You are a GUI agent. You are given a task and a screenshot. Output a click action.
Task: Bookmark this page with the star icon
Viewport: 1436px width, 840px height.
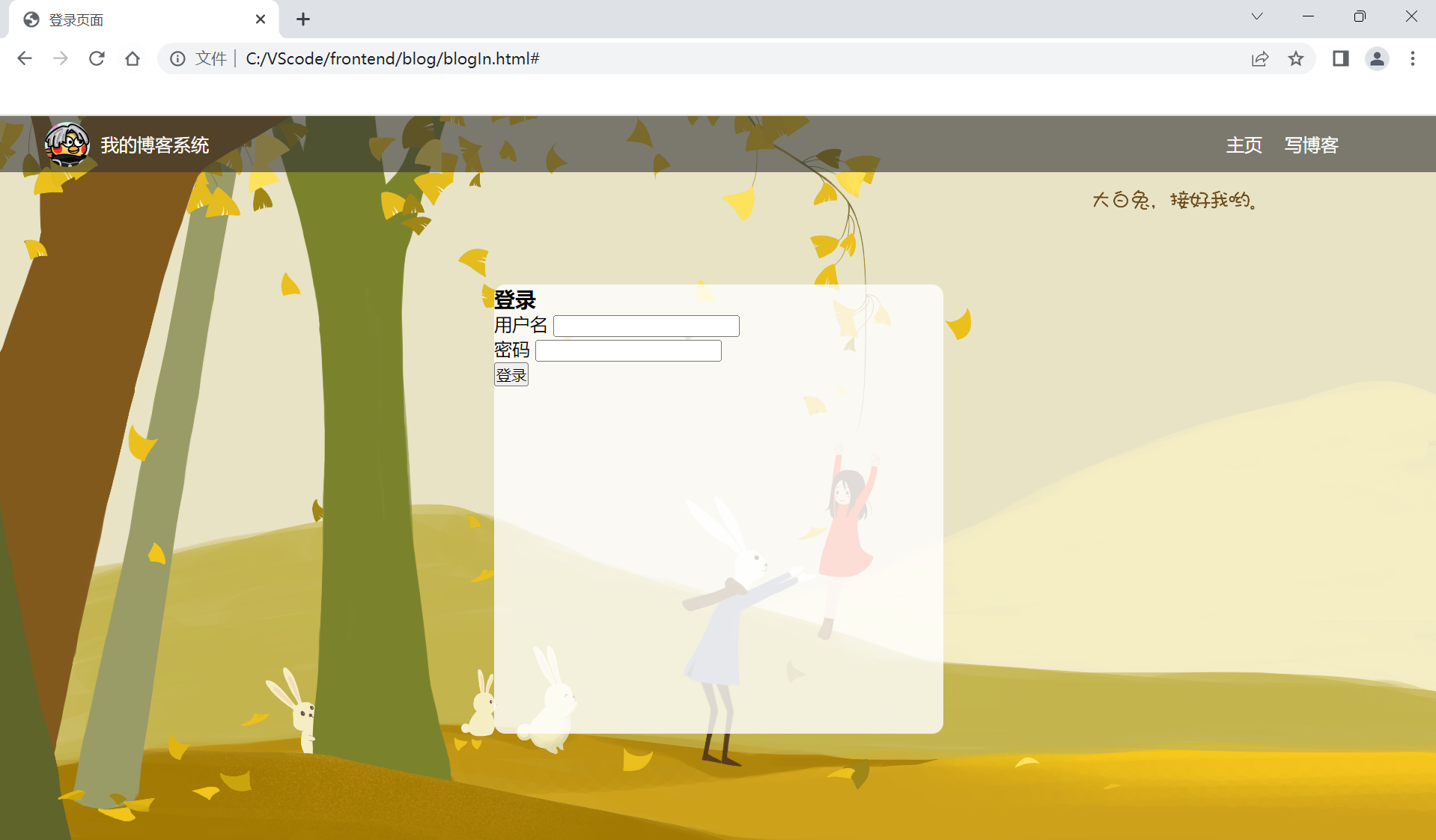1296,58
